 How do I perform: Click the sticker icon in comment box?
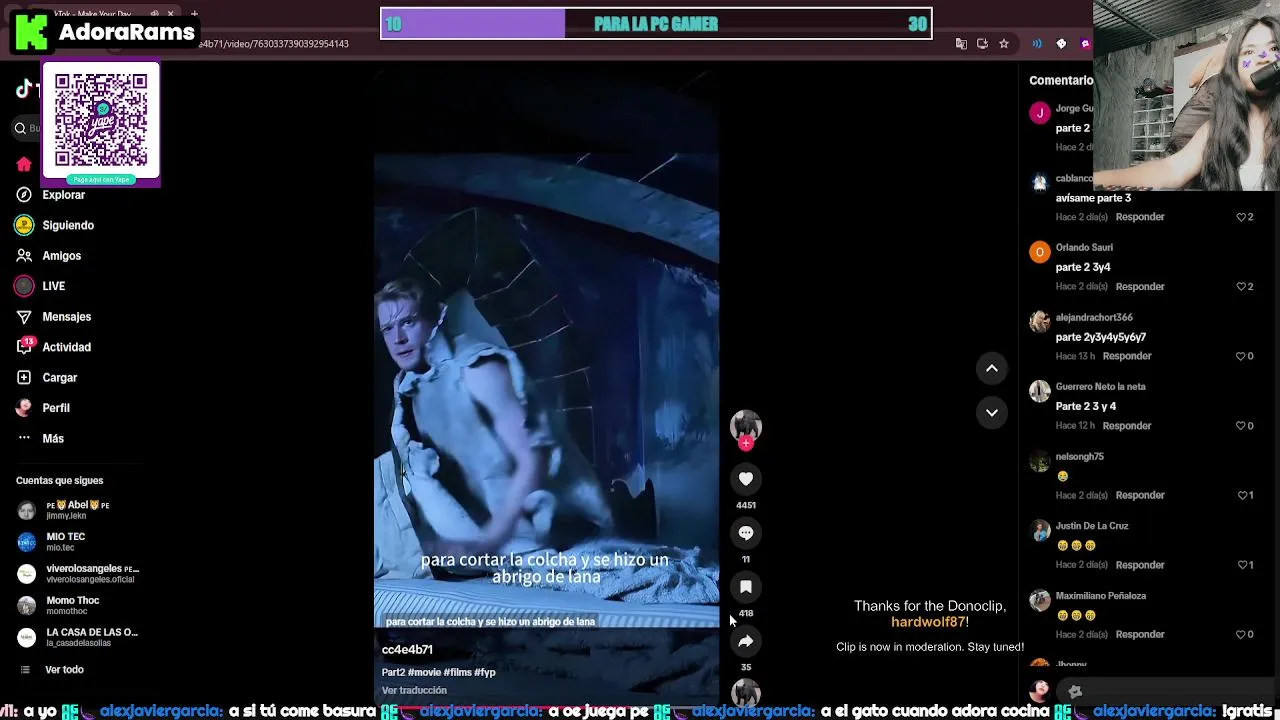[1075, 691]
